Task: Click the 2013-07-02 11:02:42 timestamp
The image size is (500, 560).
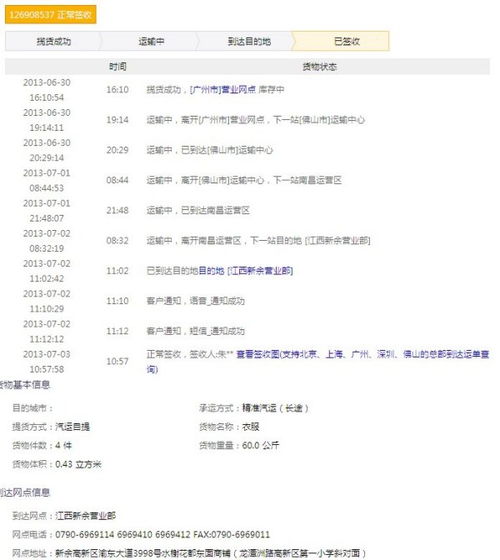Action: (47, 271)
